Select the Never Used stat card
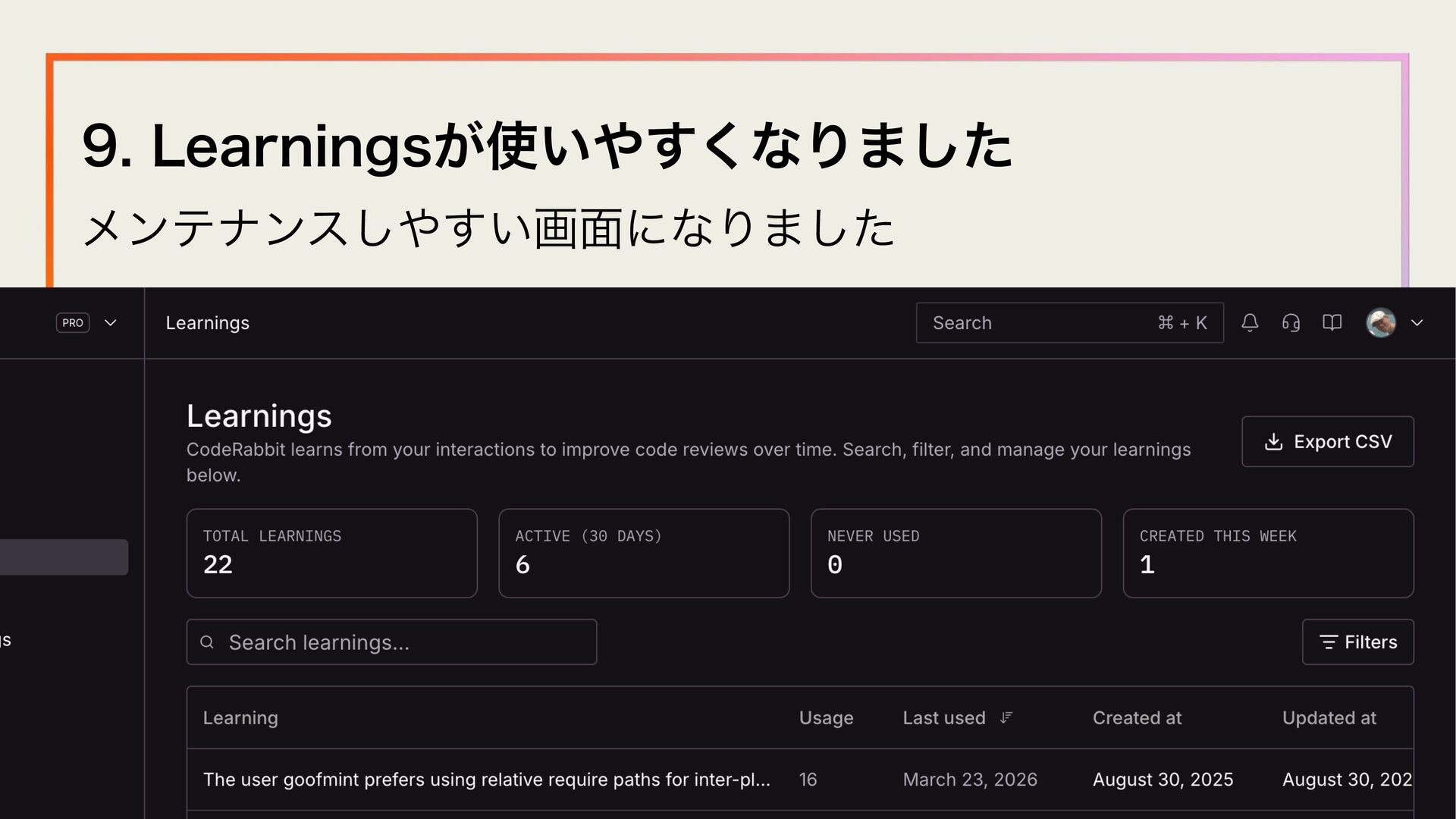 point(955,553)
